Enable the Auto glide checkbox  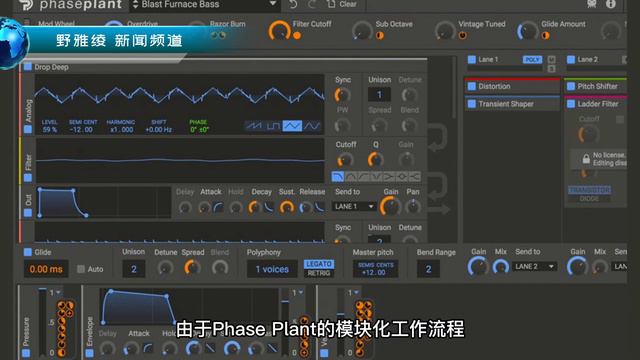point(81,269)
